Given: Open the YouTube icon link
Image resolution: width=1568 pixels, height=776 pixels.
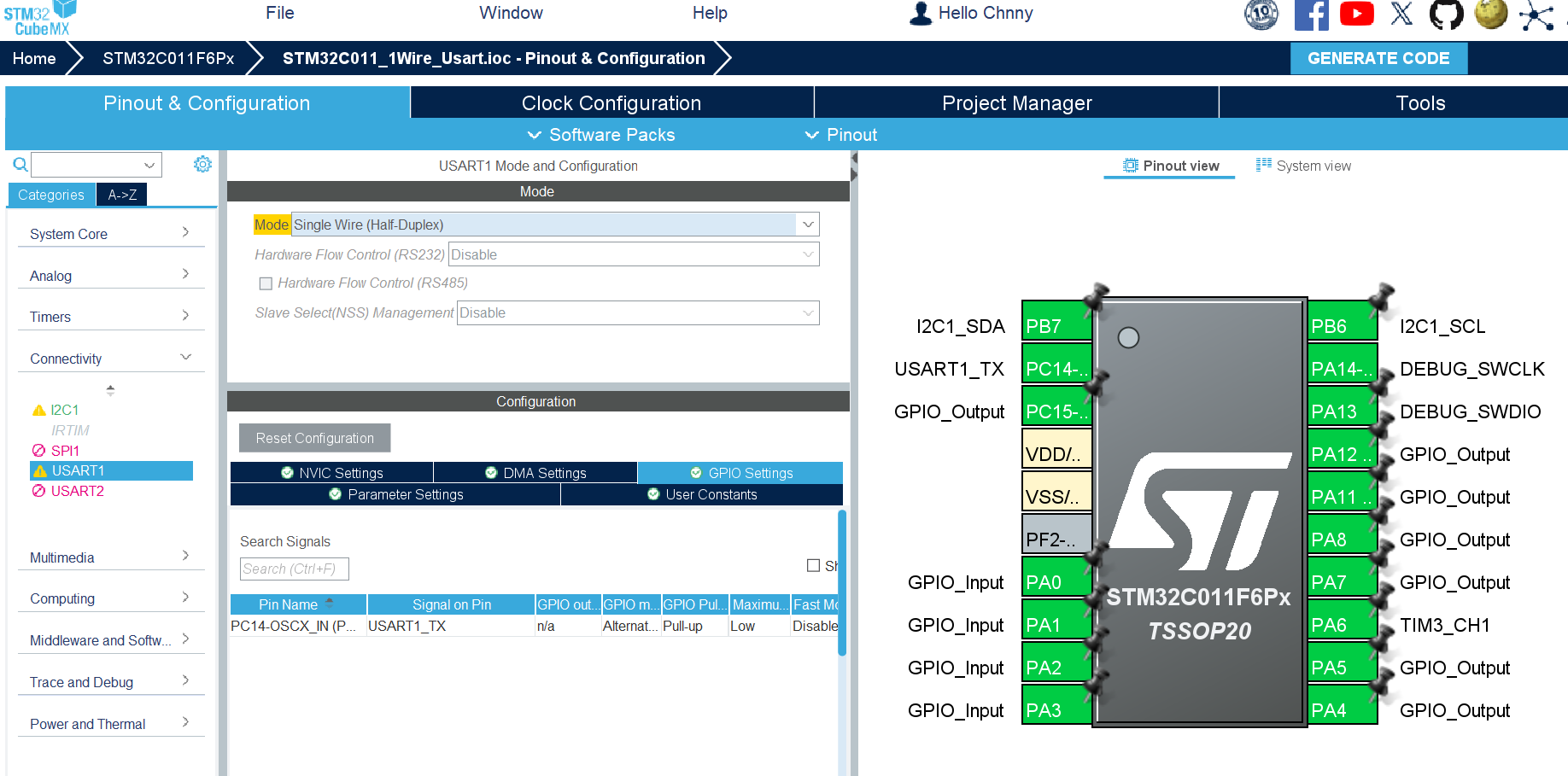Looking at the screenshot, I should tap(1356, 14).
